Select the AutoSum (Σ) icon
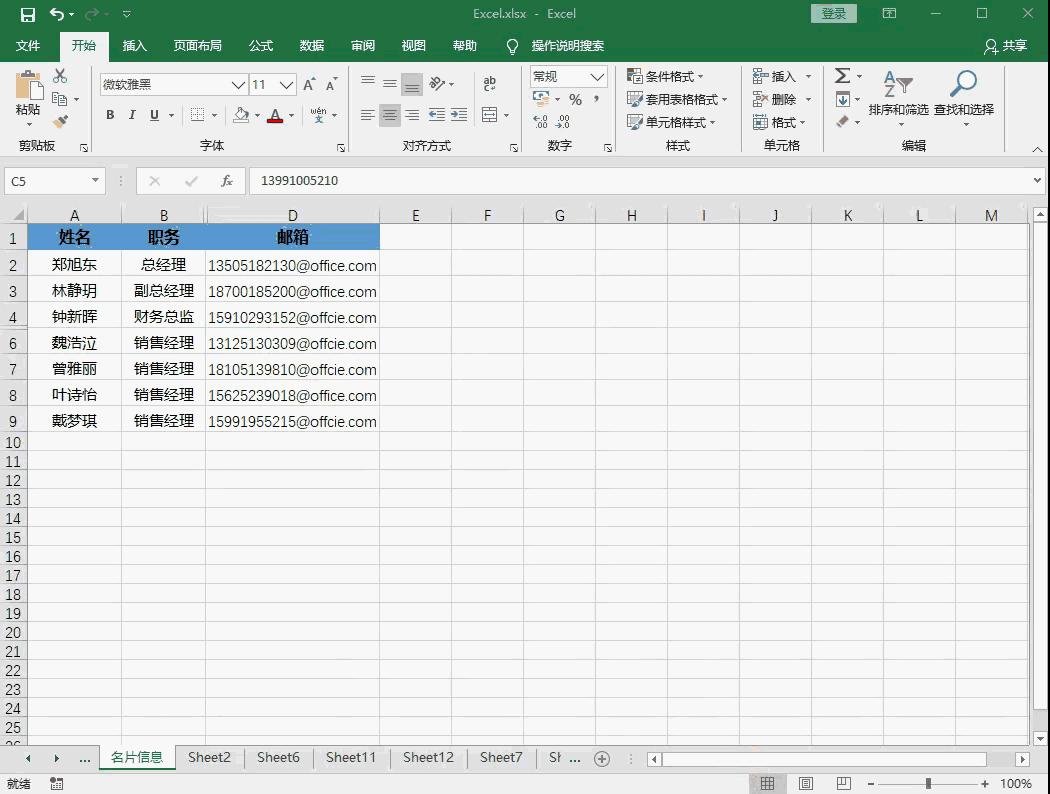Screen dimensions: 1050x794 (843, 75)
